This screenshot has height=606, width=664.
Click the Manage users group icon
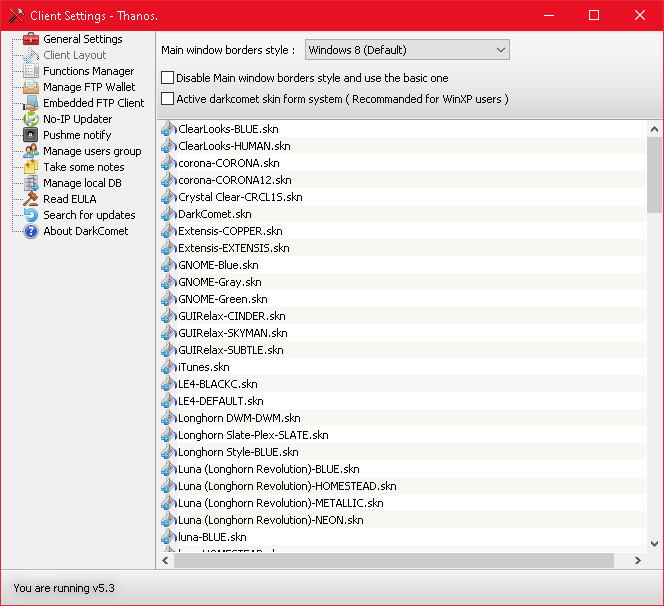[31, 151]
